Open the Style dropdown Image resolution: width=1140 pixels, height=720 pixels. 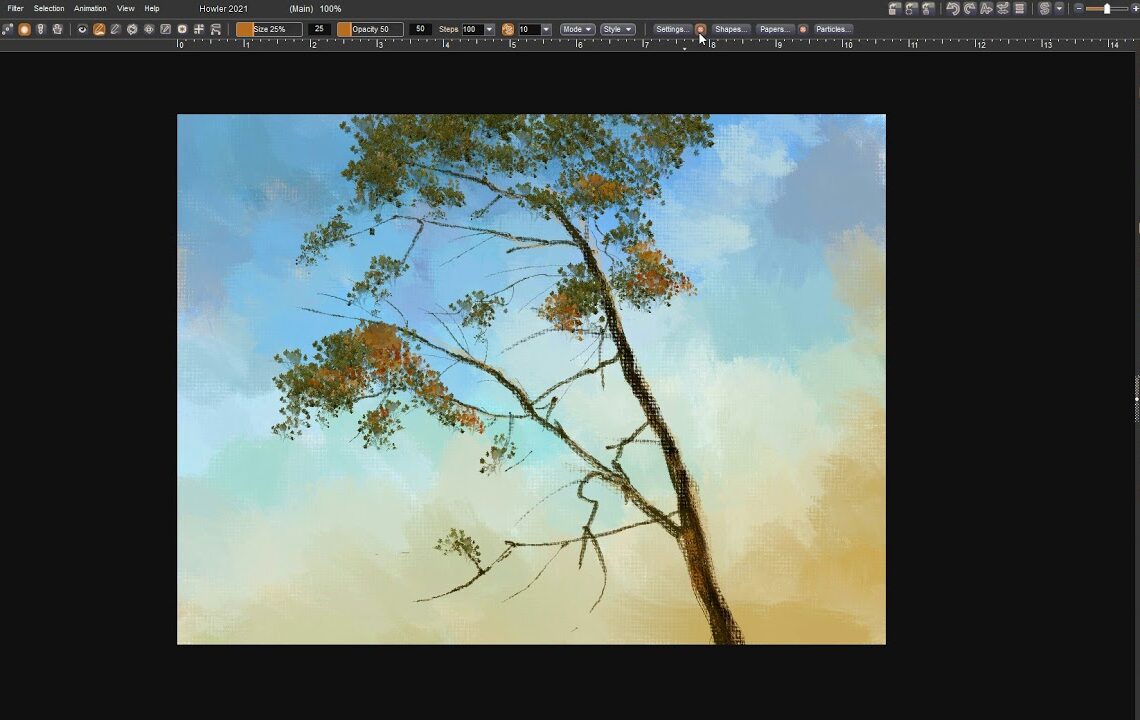click(617, 30)
